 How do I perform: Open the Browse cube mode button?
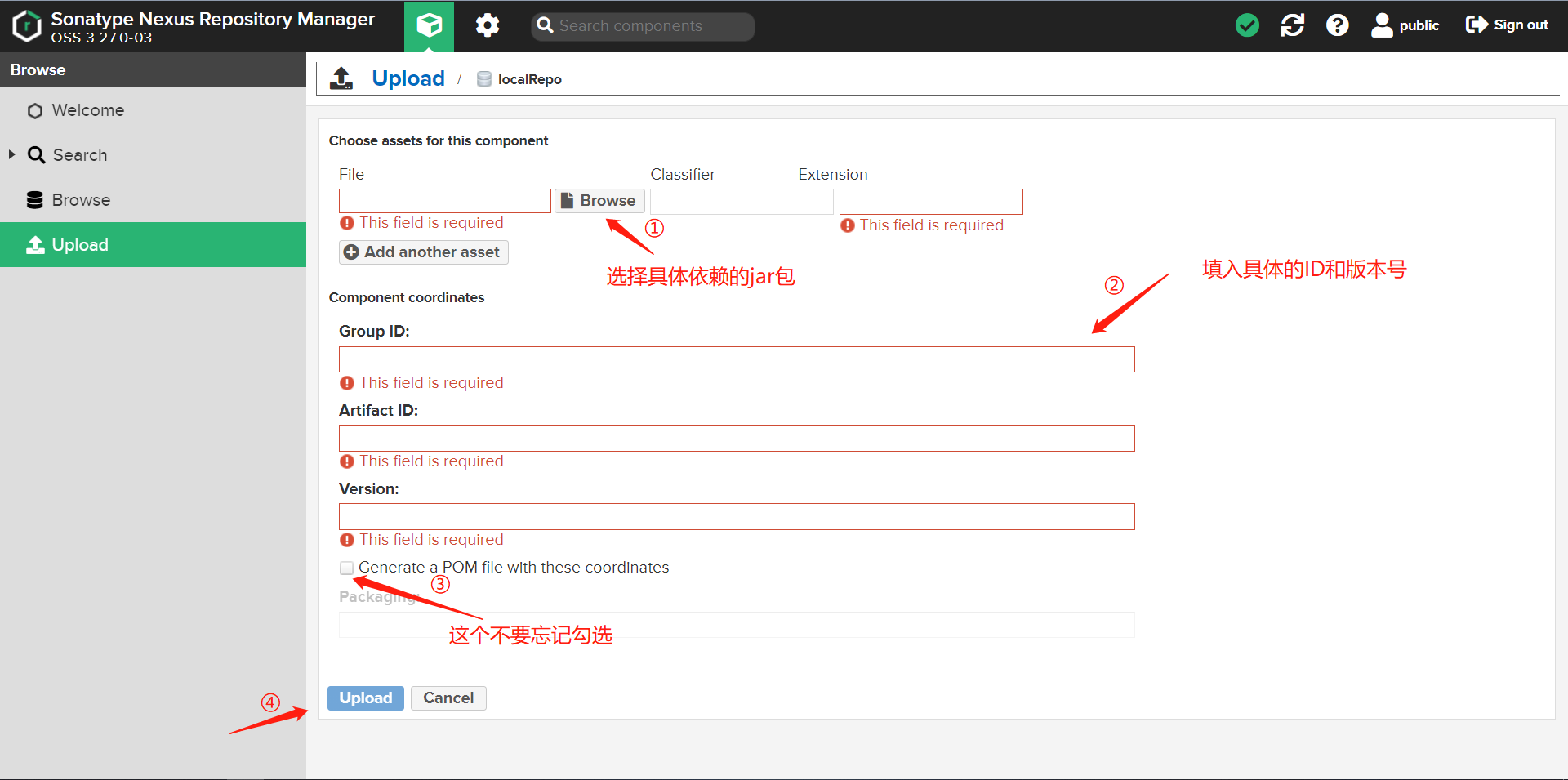[x=430, y=26]
